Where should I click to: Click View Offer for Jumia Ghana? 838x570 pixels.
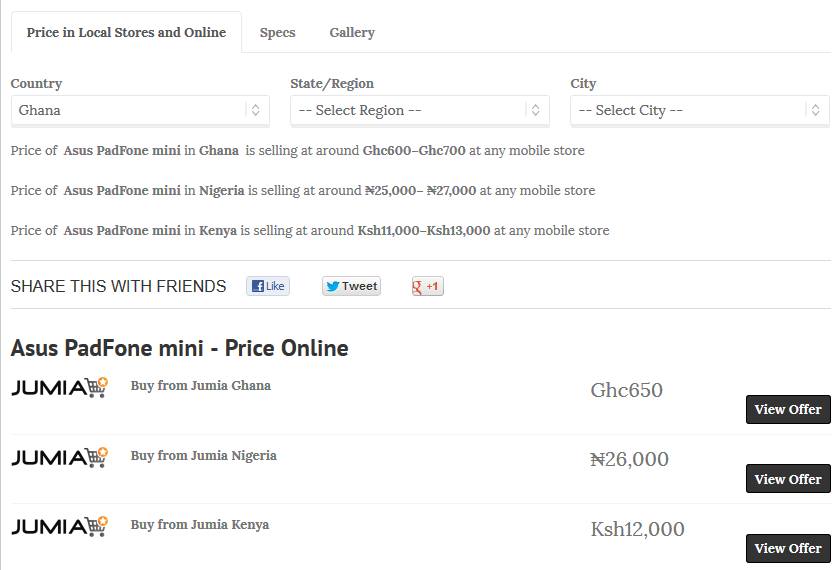pyautogui.click(x=788, y=409)
